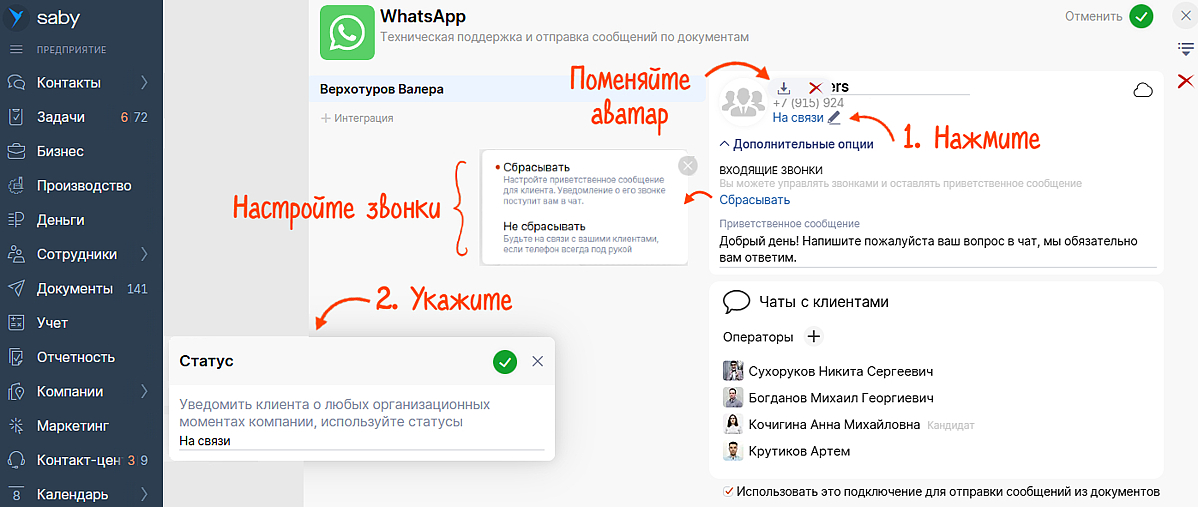This screenshot has height=507, width=1198.
Task: Delete the avatar with the red X
Action: click(815, 88)
